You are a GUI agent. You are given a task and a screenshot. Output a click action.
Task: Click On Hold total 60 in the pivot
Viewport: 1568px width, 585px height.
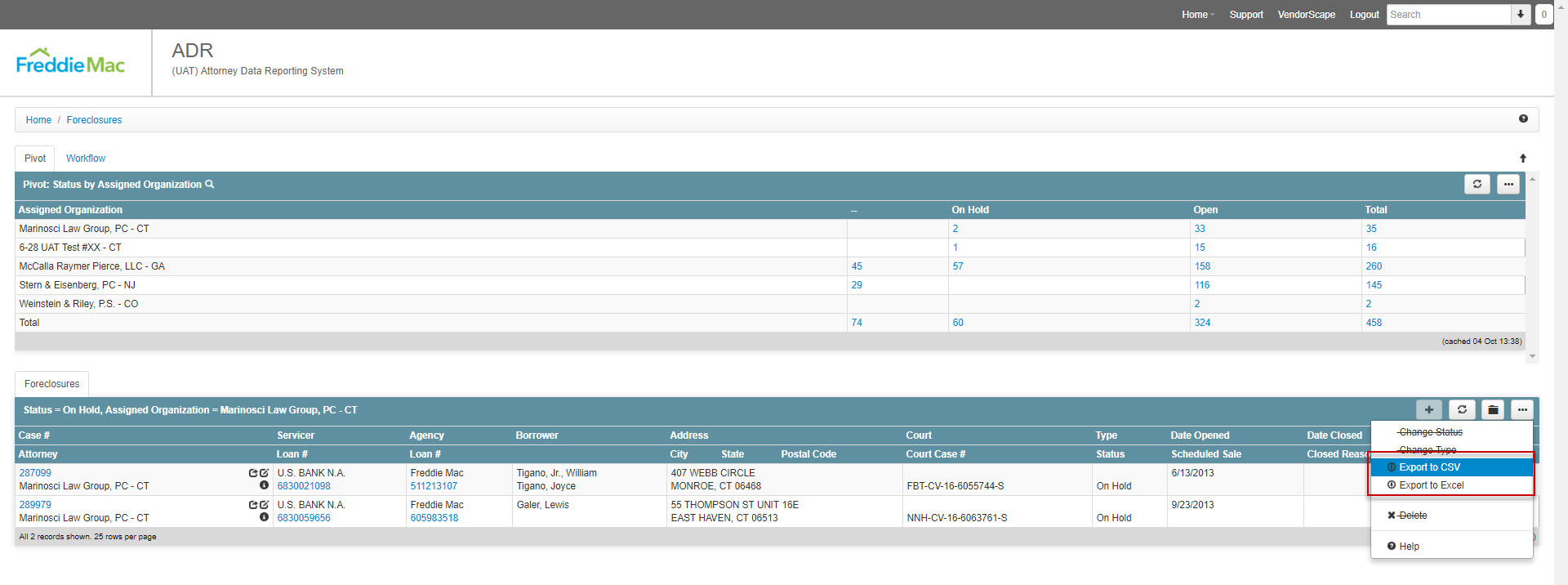tap(958, 323)
